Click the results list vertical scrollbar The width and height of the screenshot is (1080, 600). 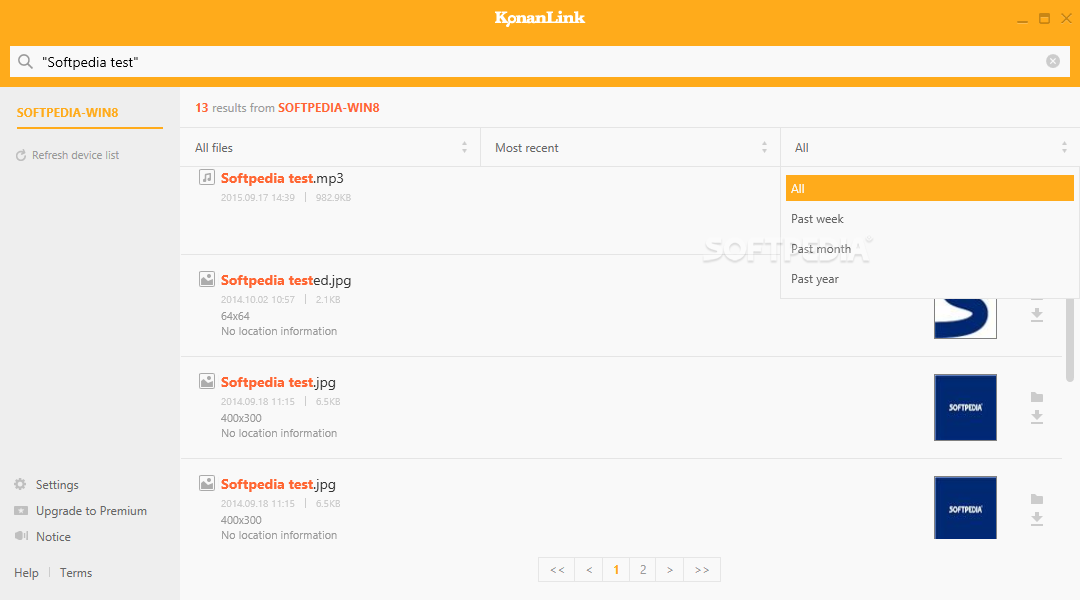pyautogui.click(x=1070, y=338)
